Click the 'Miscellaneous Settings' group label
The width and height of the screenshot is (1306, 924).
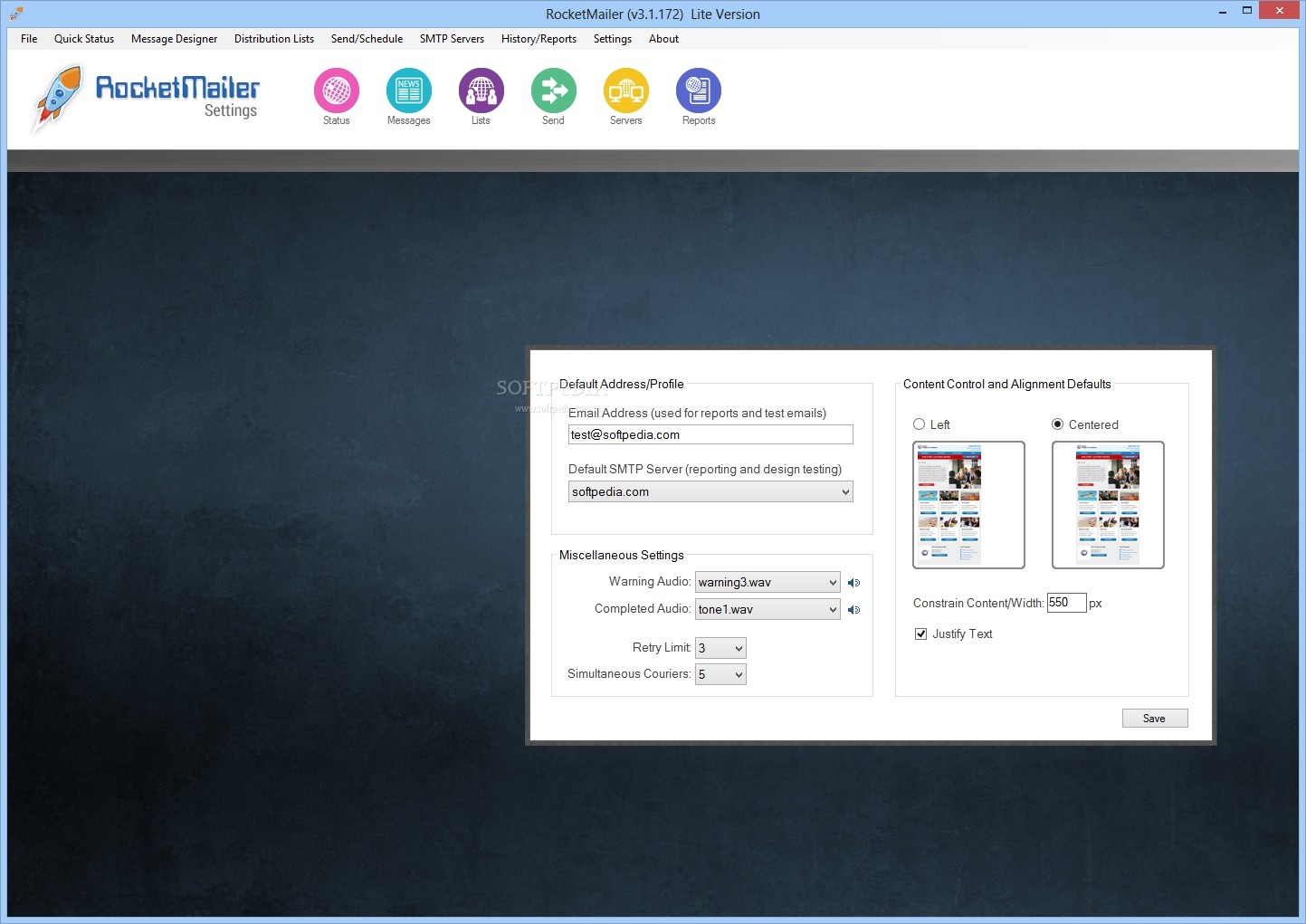click(x=622, y=555)
